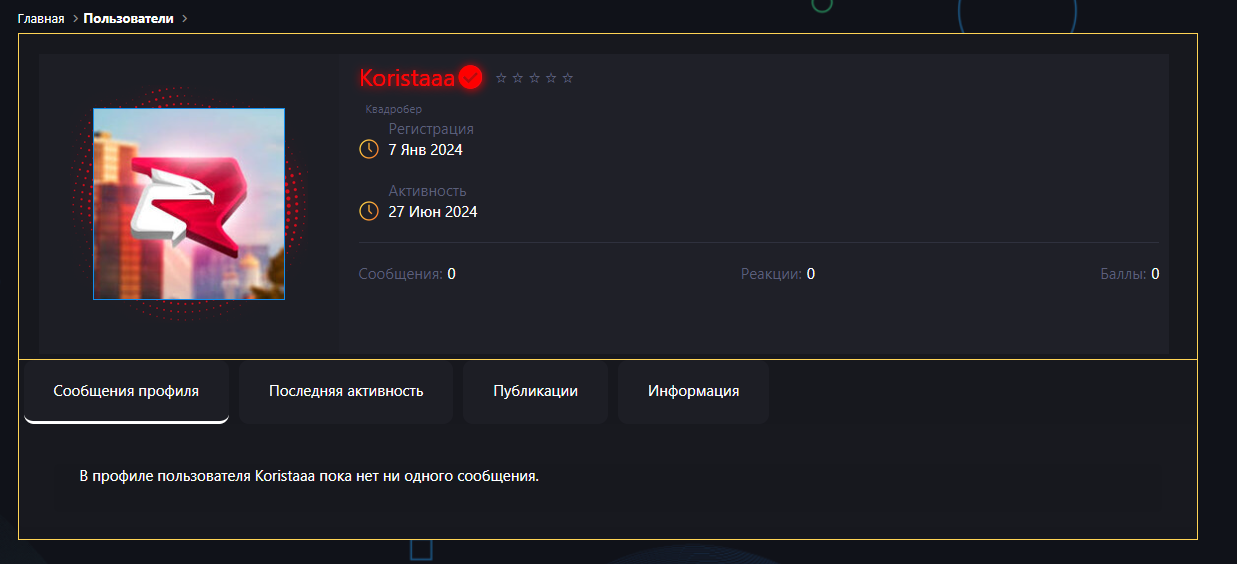The height and width of the screenshot is (564, 1237).
Task: Click the clock icon beside Регистрация
Action: tap(369, 149)
